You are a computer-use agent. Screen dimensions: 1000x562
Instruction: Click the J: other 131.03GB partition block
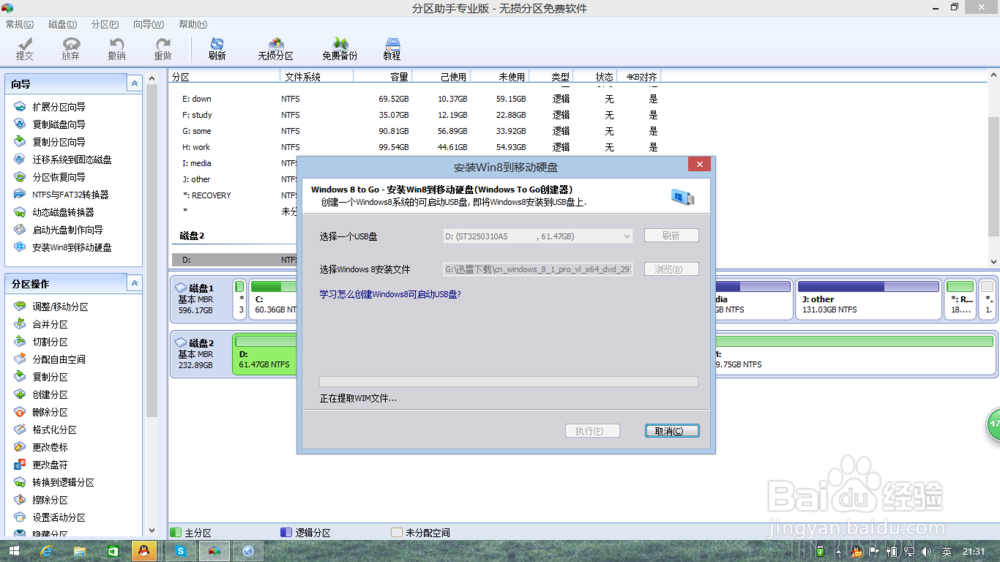tap(868, 299)
